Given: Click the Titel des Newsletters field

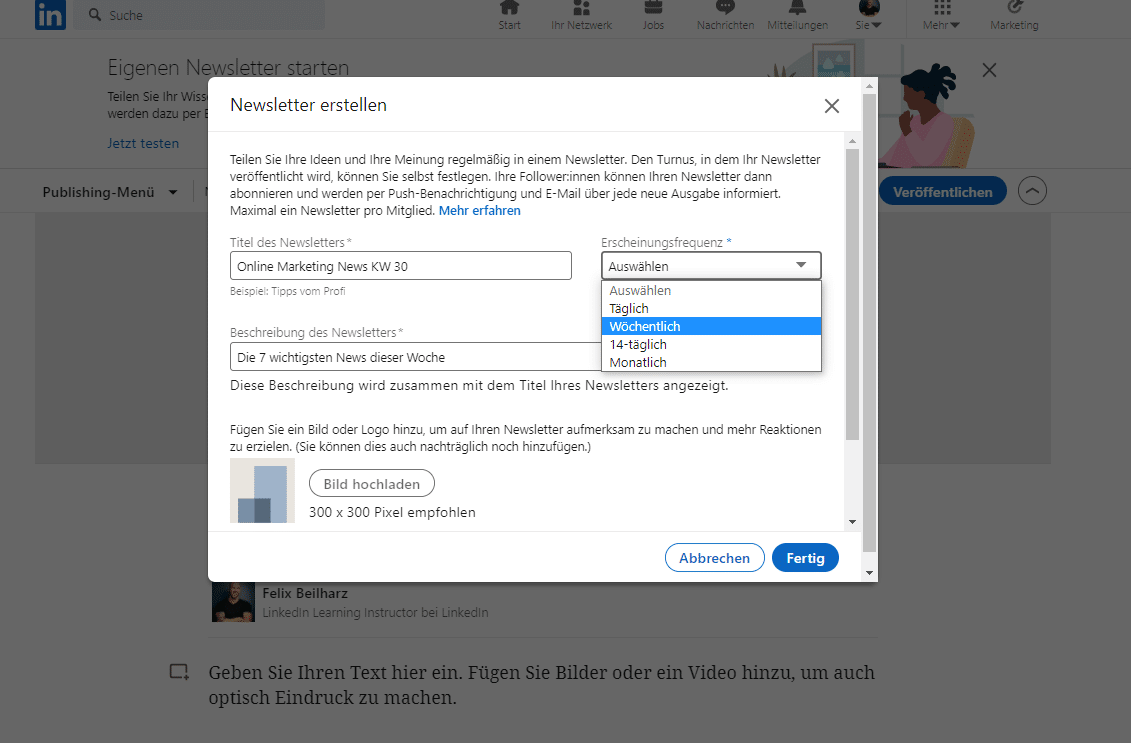Looking at the screenshot, I should (400, 266).
